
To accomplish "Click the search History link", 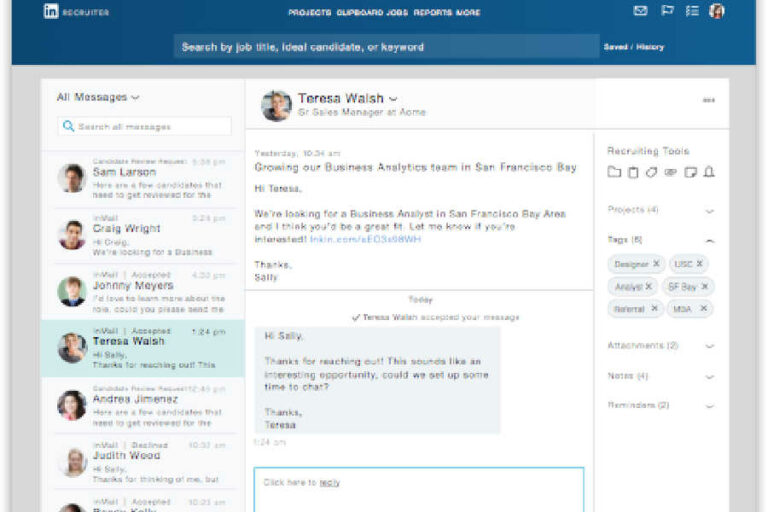I will [x=650, y=47].
